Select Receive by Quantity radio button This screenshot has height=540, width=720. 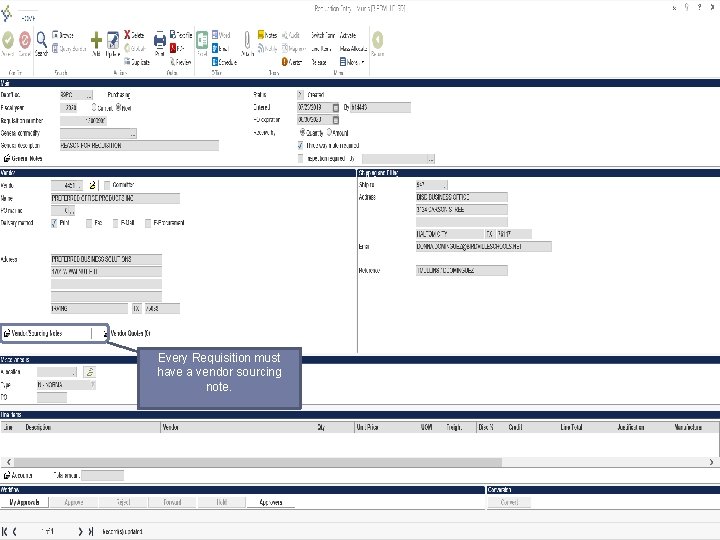[x=303, y=132]
